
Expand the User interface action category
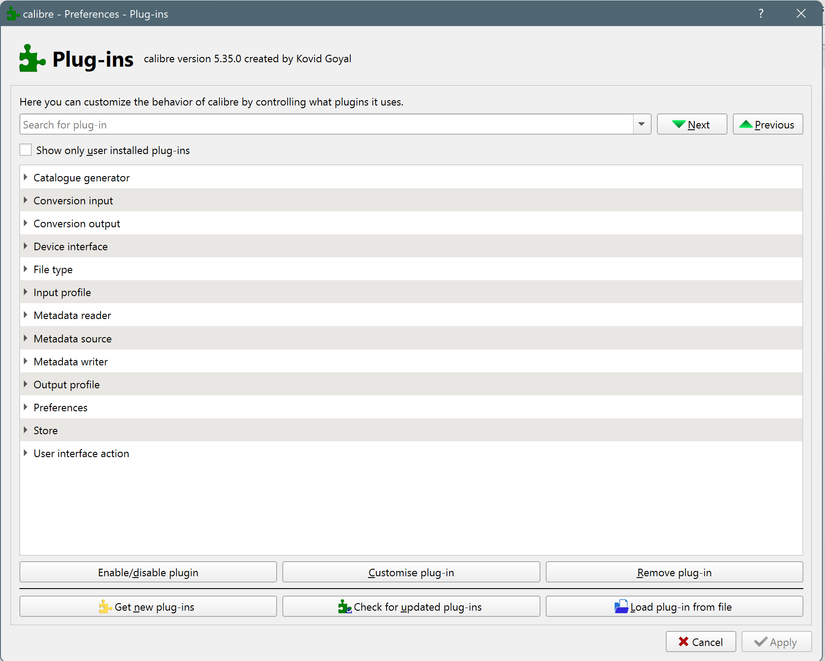25,453
